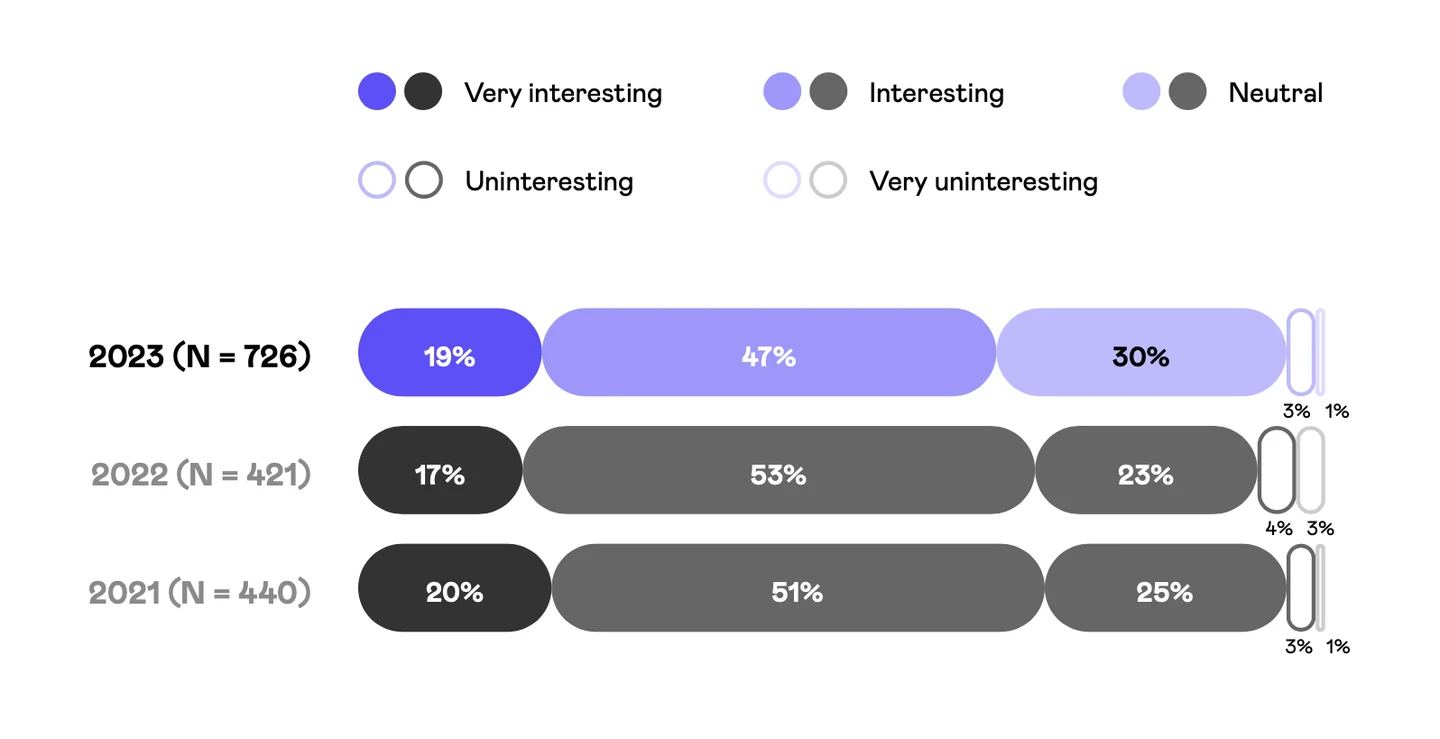The width and height of the screenshot is (1440, 739).
Task: Click the 2023 (N = 726) row label
Action: [x=200, y=356]
